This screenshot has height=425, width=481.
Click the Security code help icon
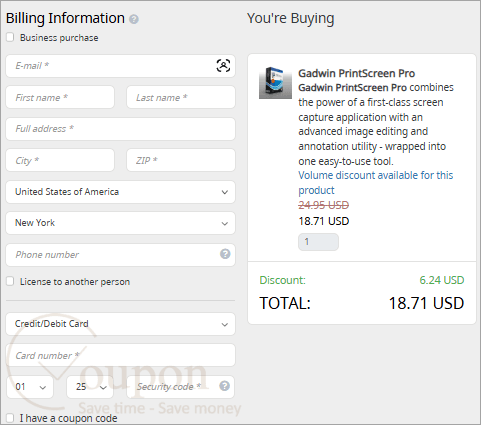tap(224, 386)
